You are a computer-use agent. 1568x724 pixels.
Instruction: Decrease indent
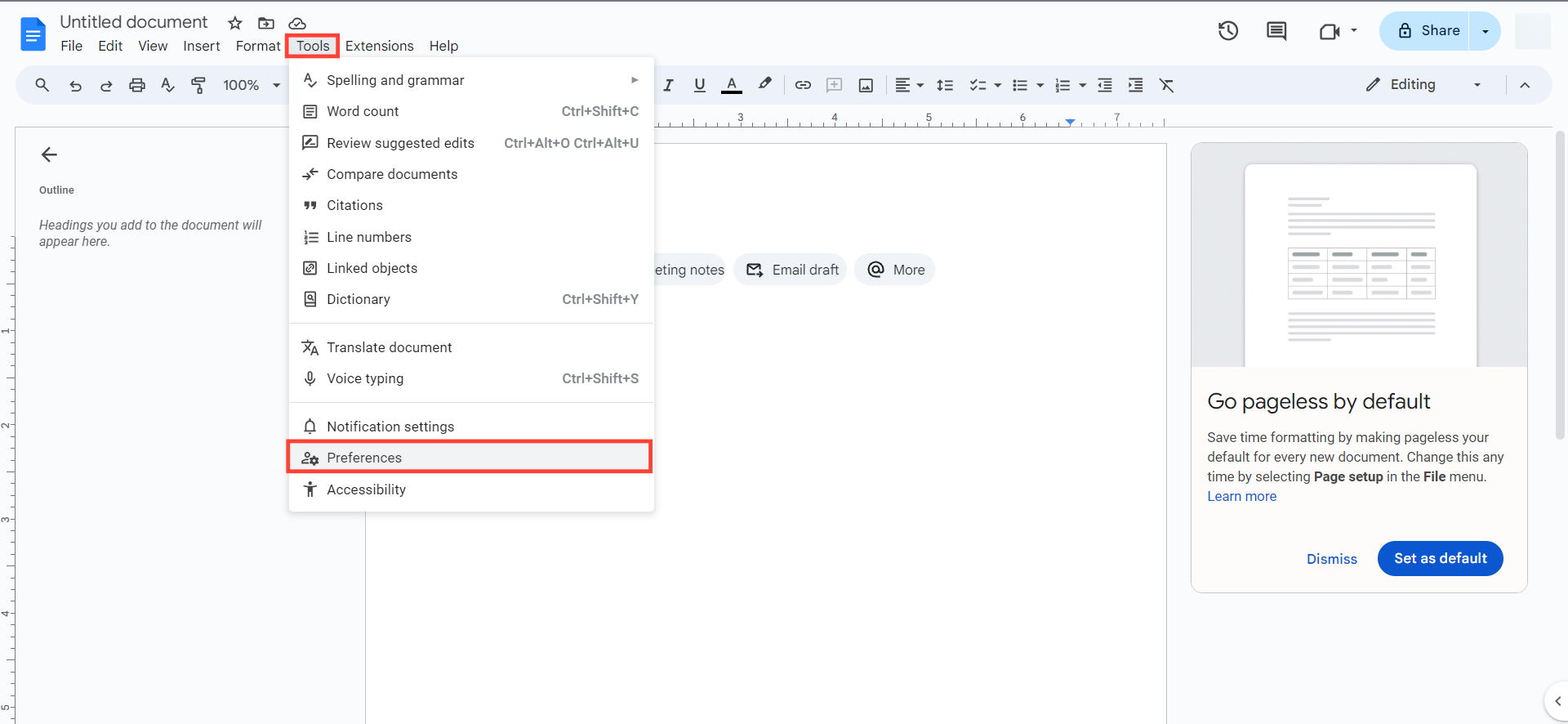click(x=1105, y=85)
